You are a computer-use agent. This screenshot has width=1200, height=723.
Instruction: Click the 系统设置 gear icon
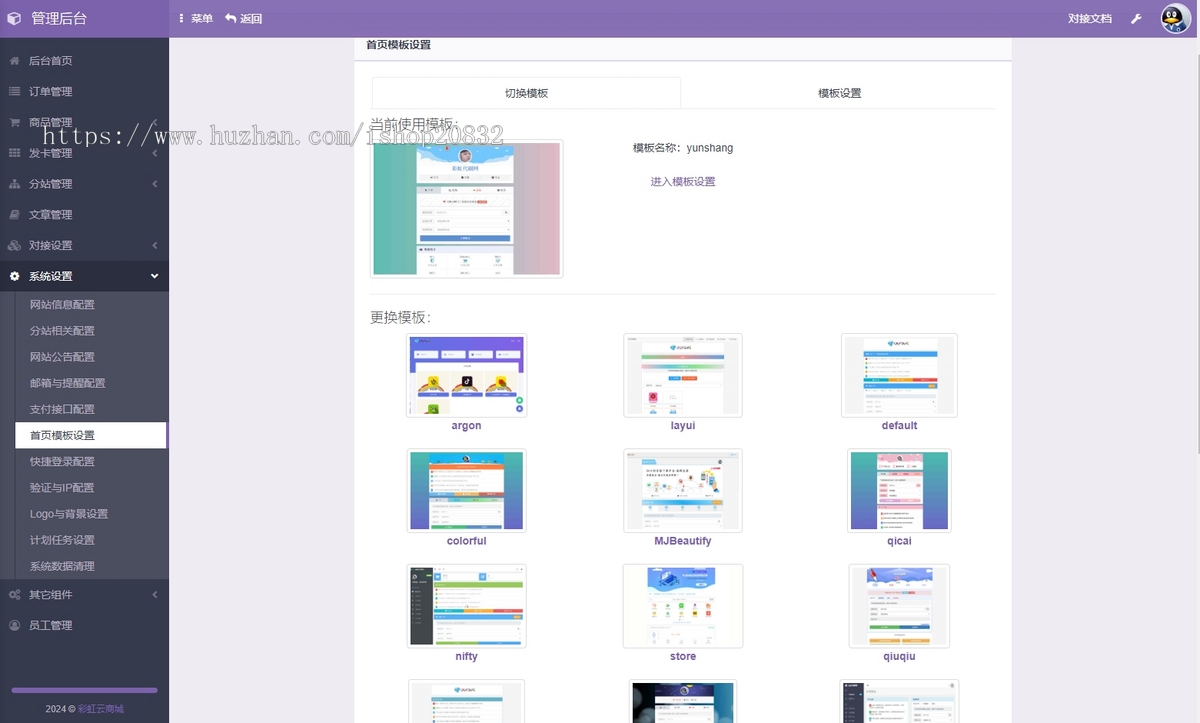(x=14, y=276)
